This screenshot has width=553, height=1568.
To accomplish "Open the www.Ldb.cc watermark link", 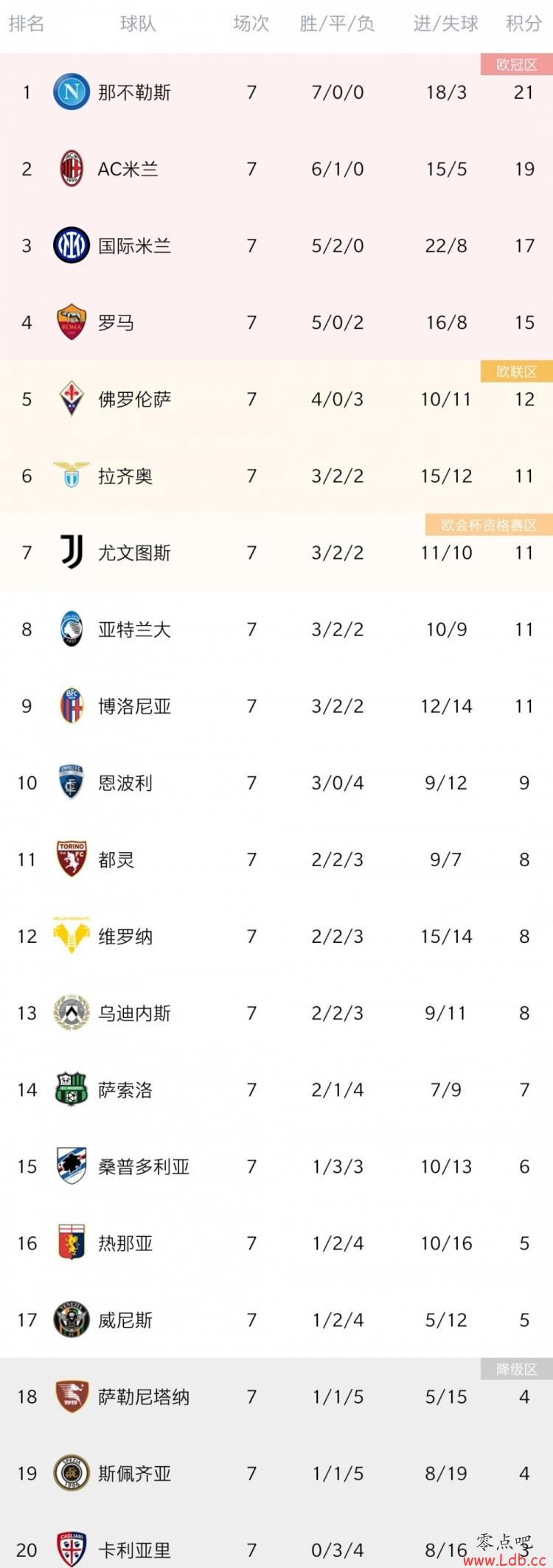I will (x=504, y=1560).
